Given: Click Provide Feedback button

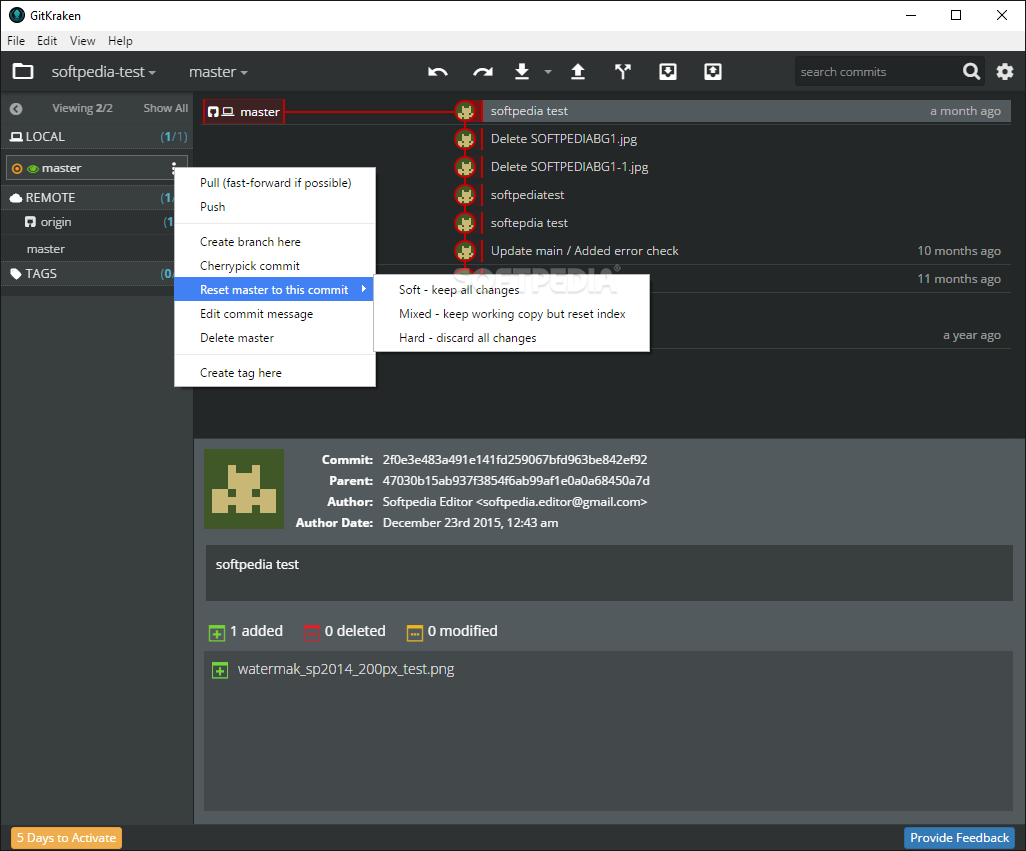Looking at the screenshot, I should tap(959, 838).
